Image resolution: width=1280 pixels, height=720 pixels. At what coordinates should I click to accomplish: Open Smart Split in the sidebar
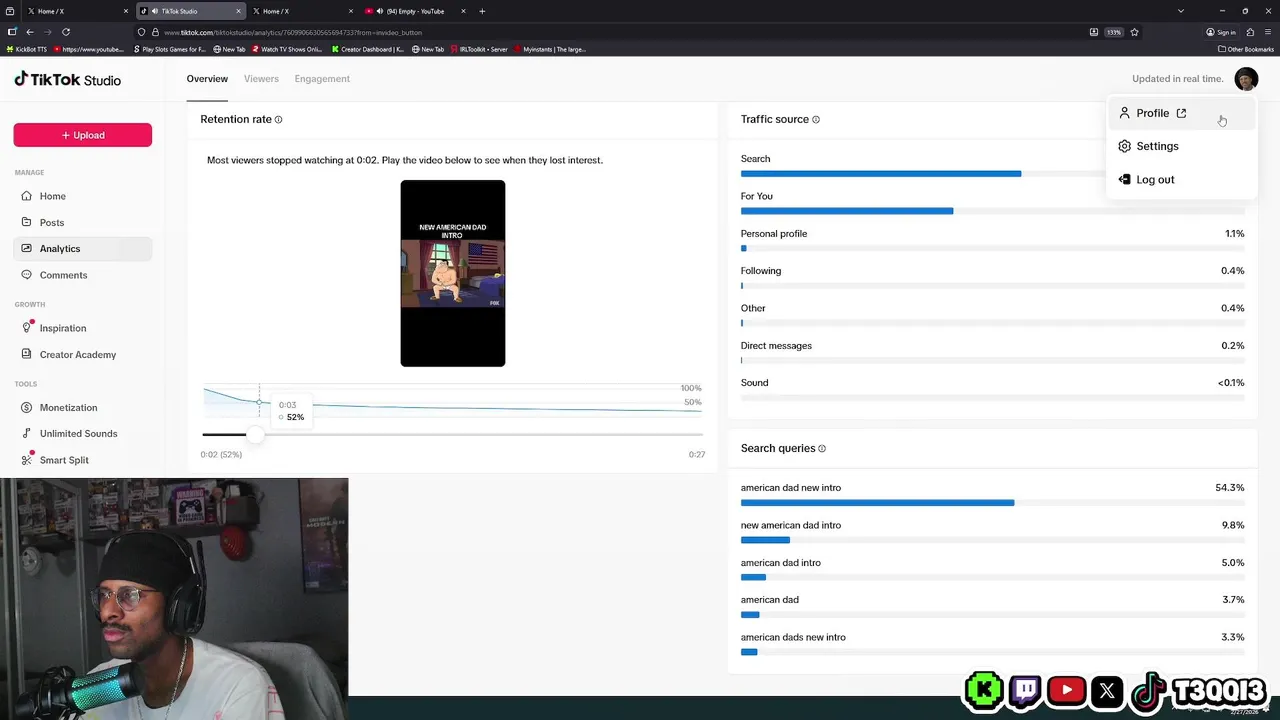pyautogui.click(x=83, y=460)
